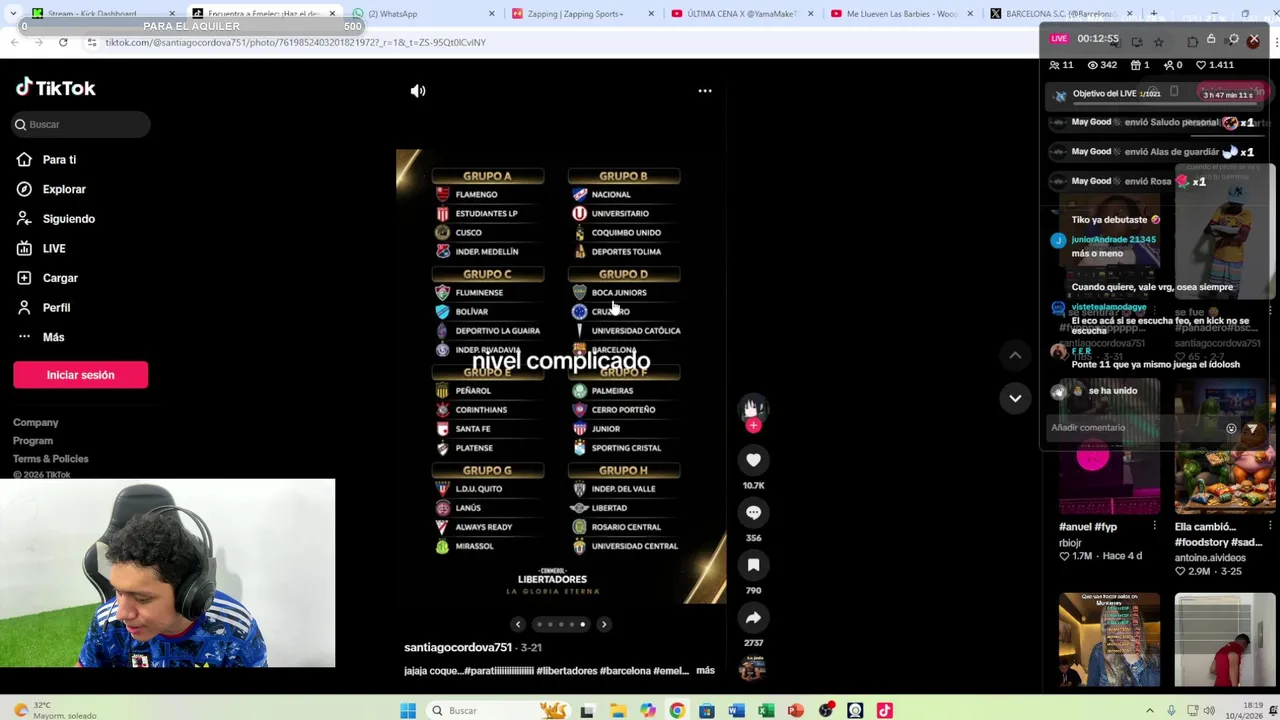Open File Explorer from the taskbar
The image size is (1280, 720).
coord(618,711)
